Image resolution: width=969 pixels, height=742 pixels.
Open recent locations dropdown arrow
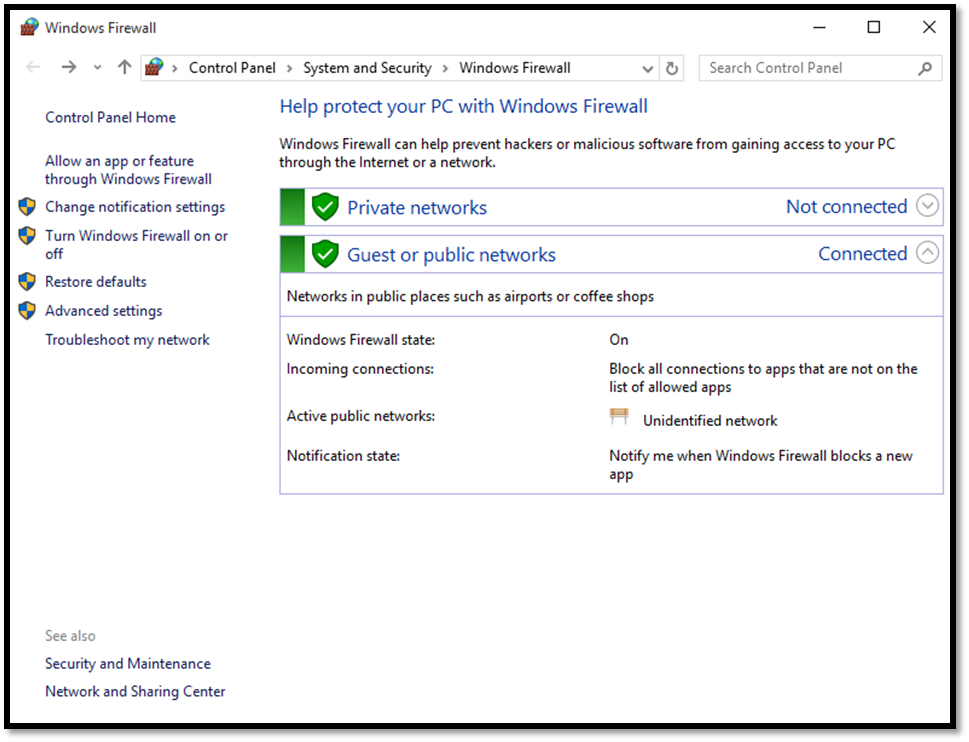97,68
